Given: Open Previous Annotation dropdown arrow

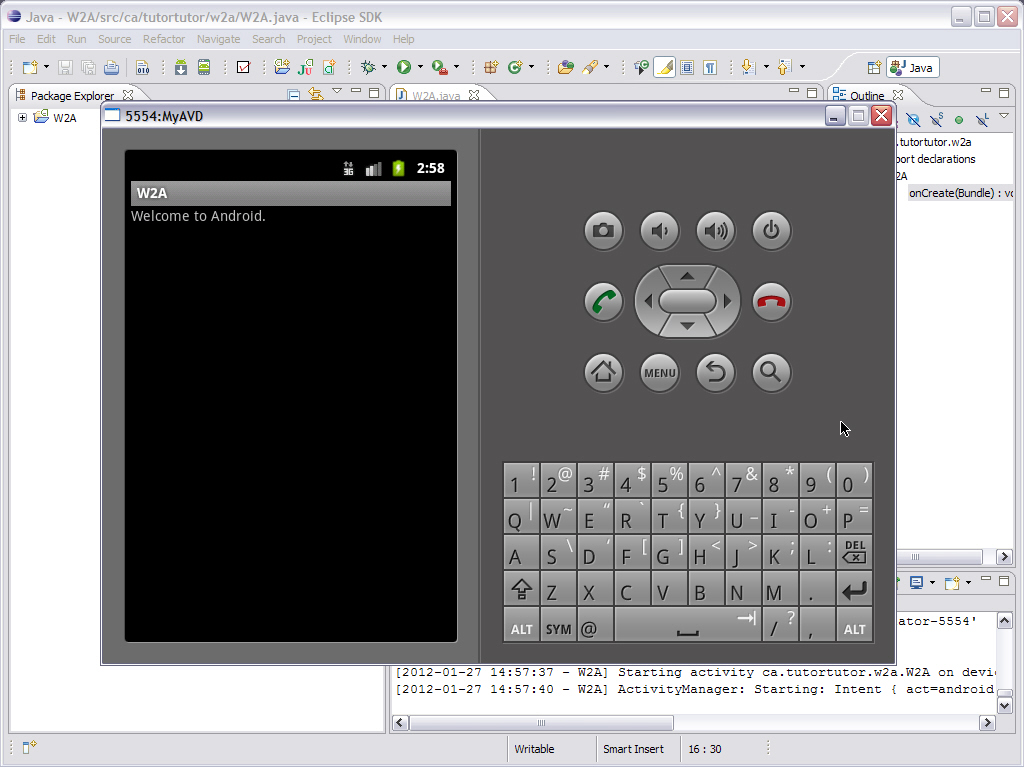Looking at the screenshot, I should (802, 67).
